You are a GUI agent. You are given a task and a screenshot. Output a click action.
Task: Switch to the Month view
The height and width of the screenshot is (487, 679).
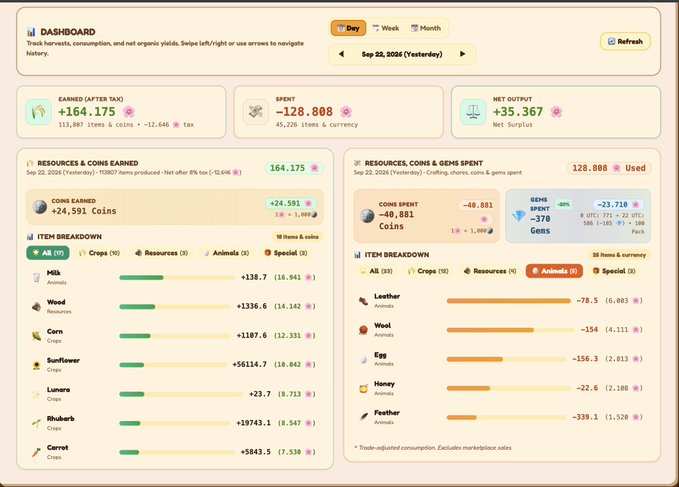(x=426, y=28)
